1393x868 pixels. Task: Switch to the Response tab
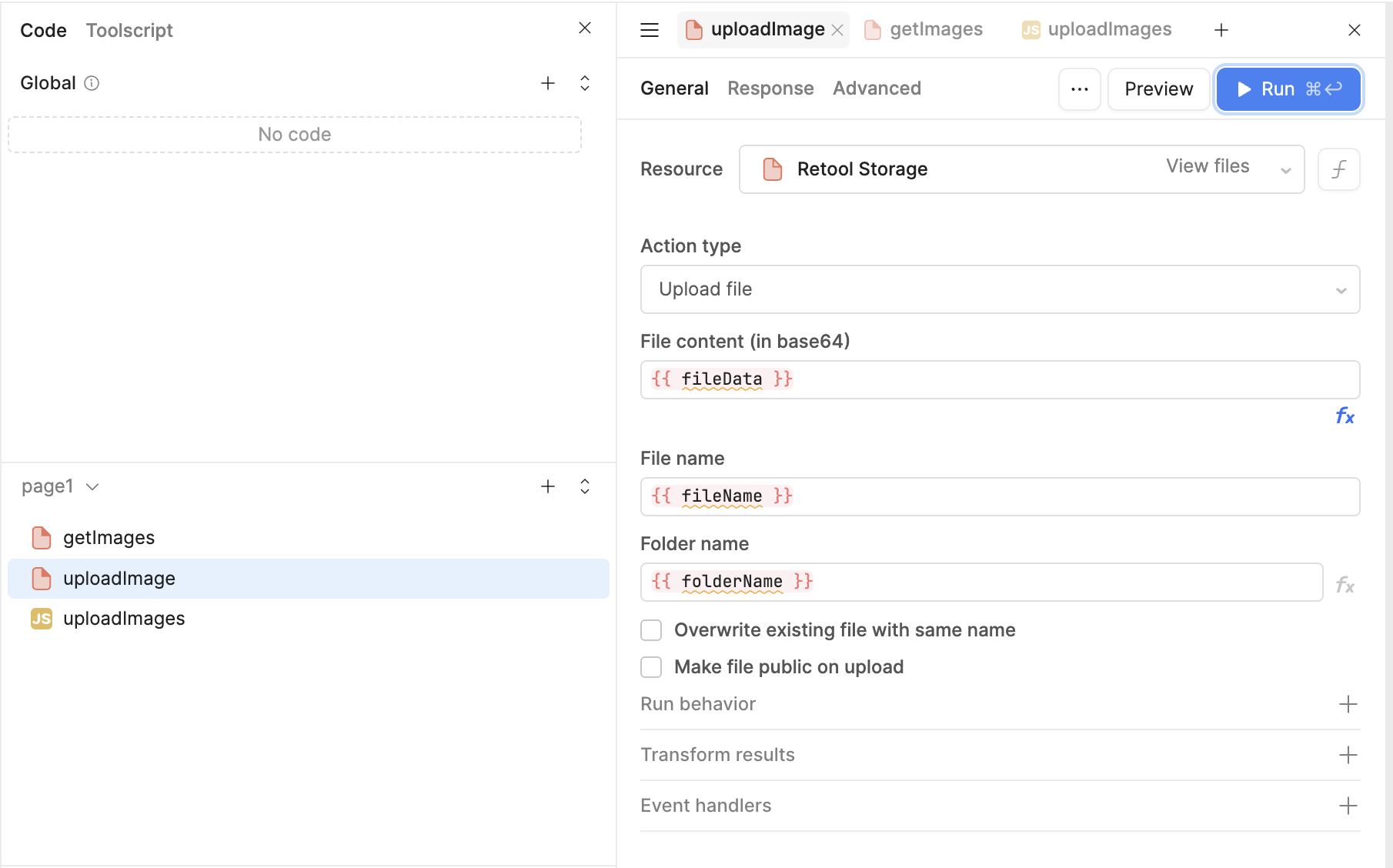(x=770, y=88)
